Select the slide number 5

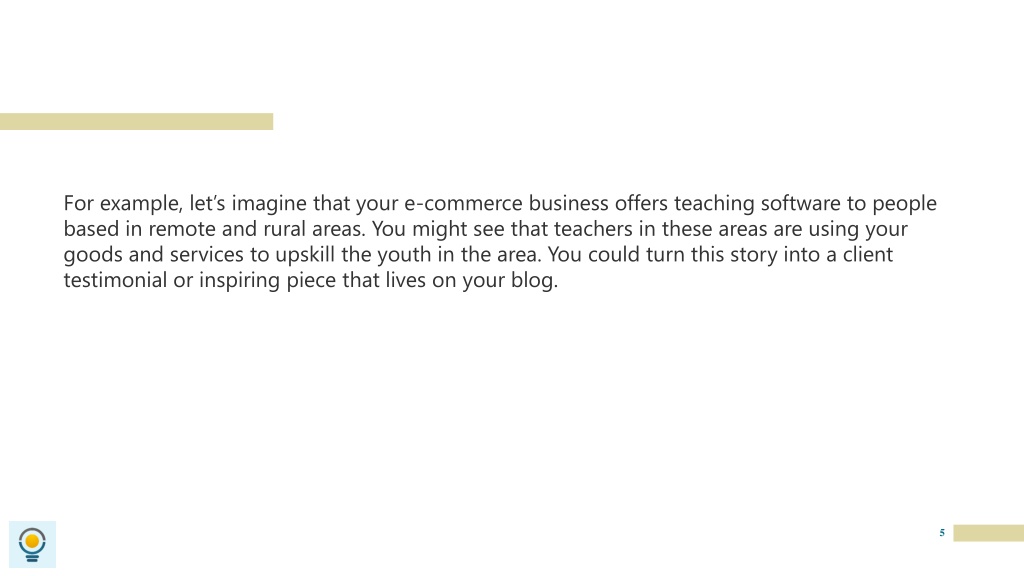point(942,533)
